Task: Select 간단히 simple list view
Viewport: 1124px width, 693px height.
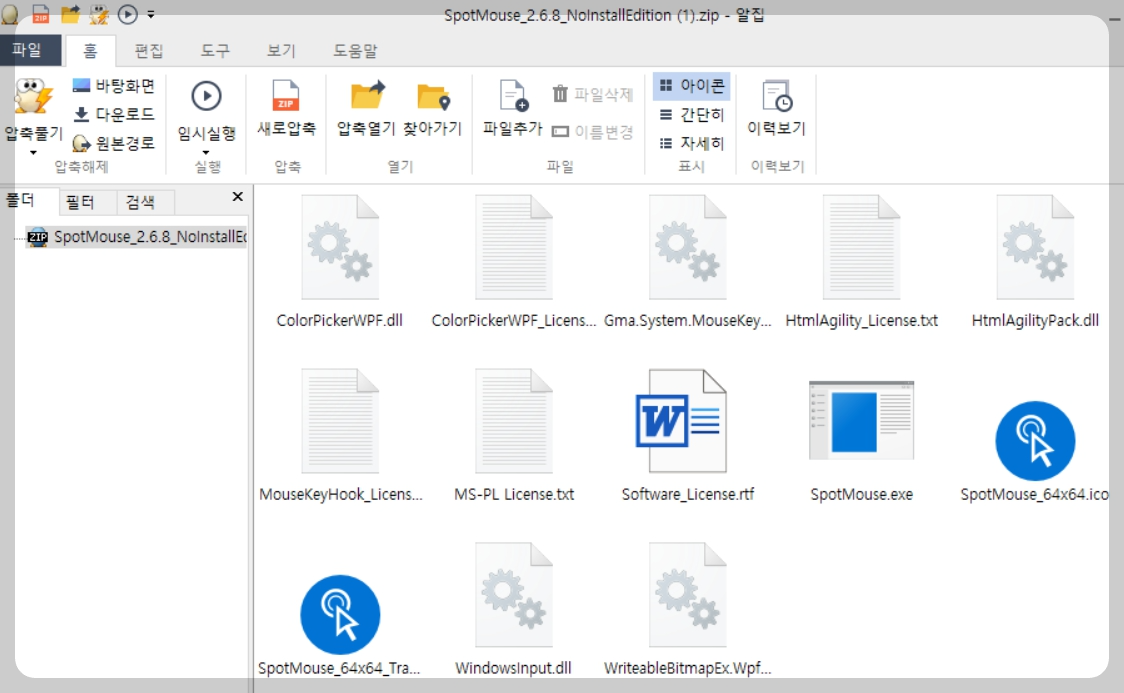Action: tap(692, 115)
